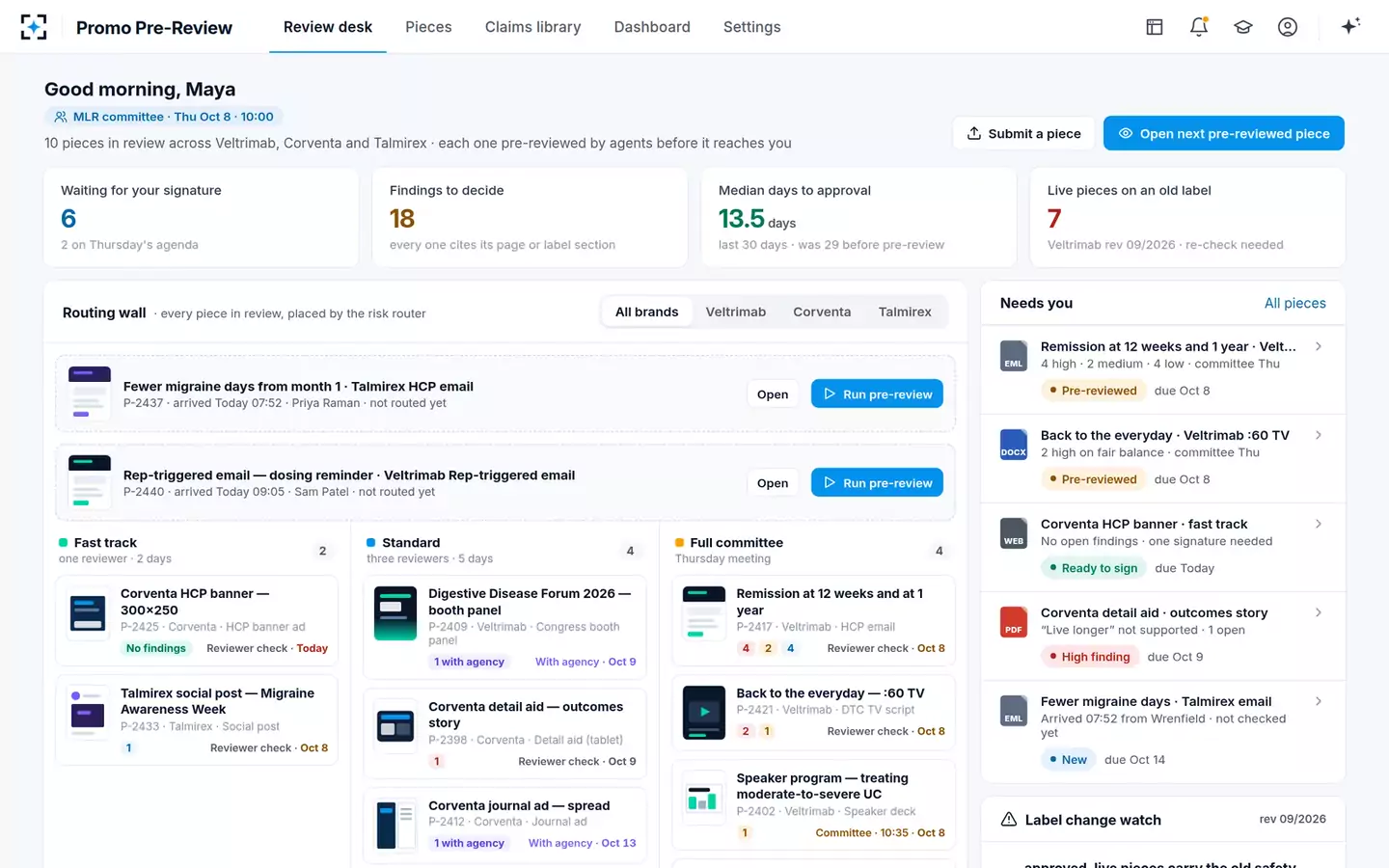
Task: Expand Remission at 12 weeks row chevron
Action: (1319, 346)
